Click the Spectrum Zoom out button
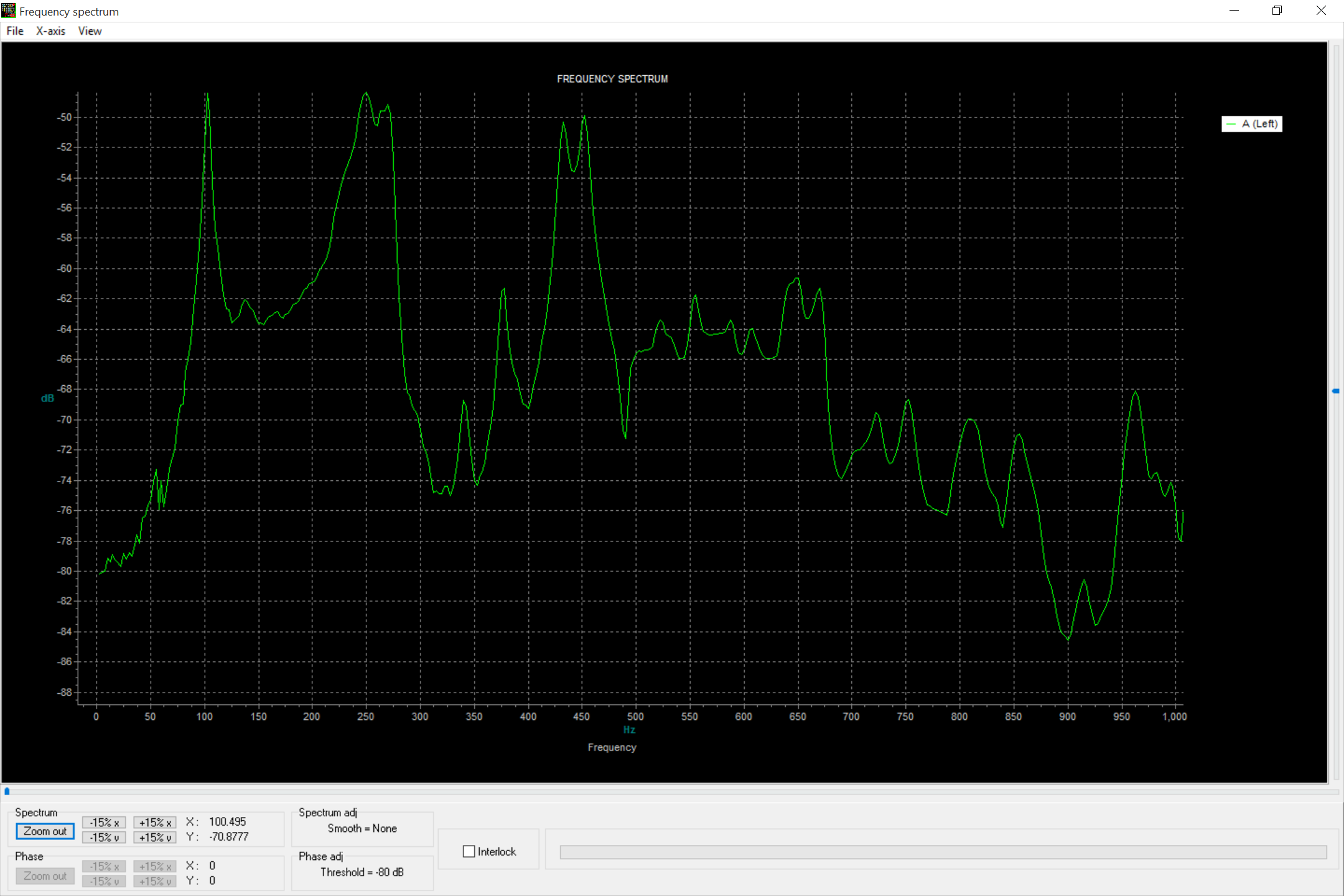The height and width of the screenshot is (896, 1344). click(45, 831)
